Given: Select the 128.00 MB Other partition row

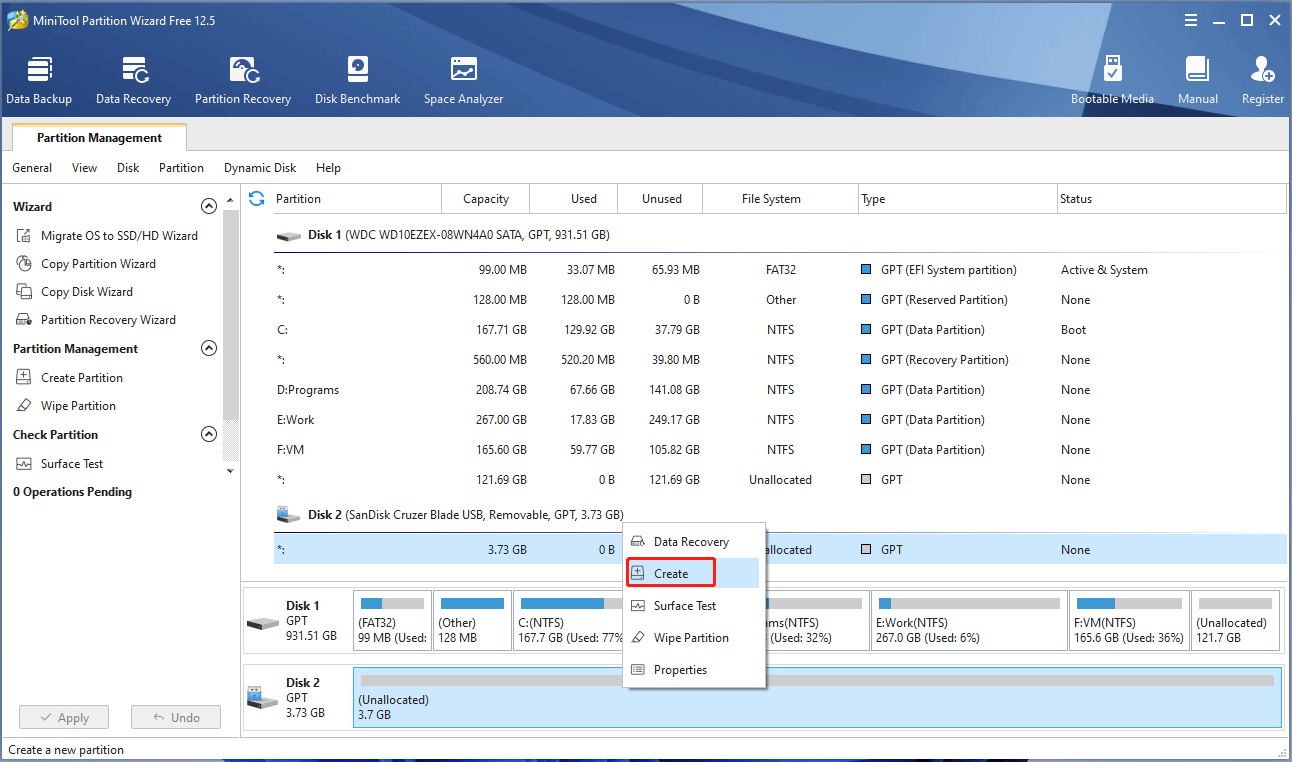Looking at the screenshot, I should tap(780, 300).
